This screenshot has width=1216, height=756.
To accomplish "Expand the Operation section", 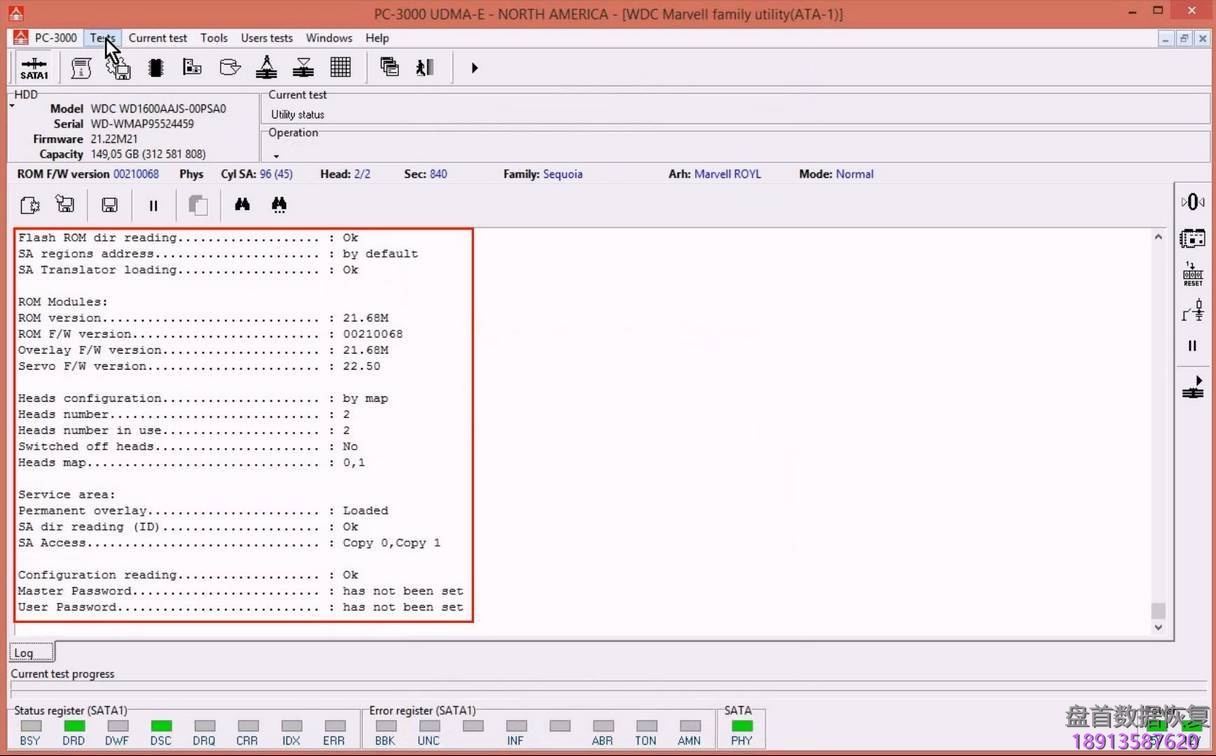I will tap(277, 155).
